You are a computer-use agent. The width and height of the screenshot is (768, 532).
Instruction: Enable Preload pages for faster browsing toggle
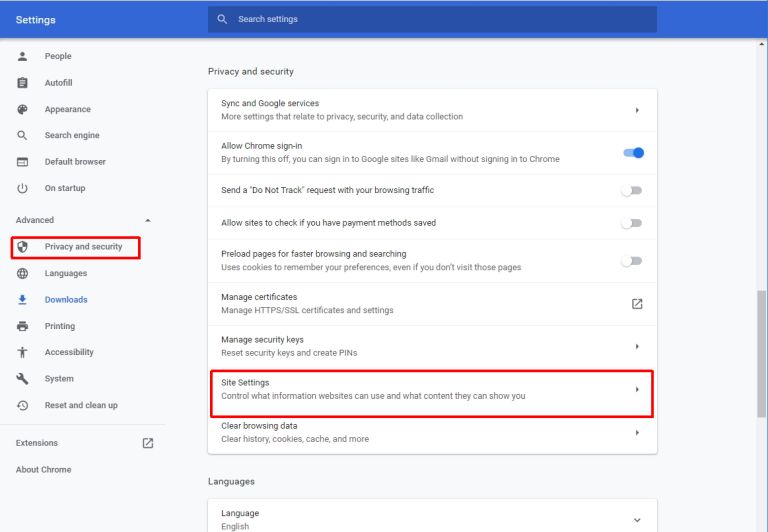631,261
